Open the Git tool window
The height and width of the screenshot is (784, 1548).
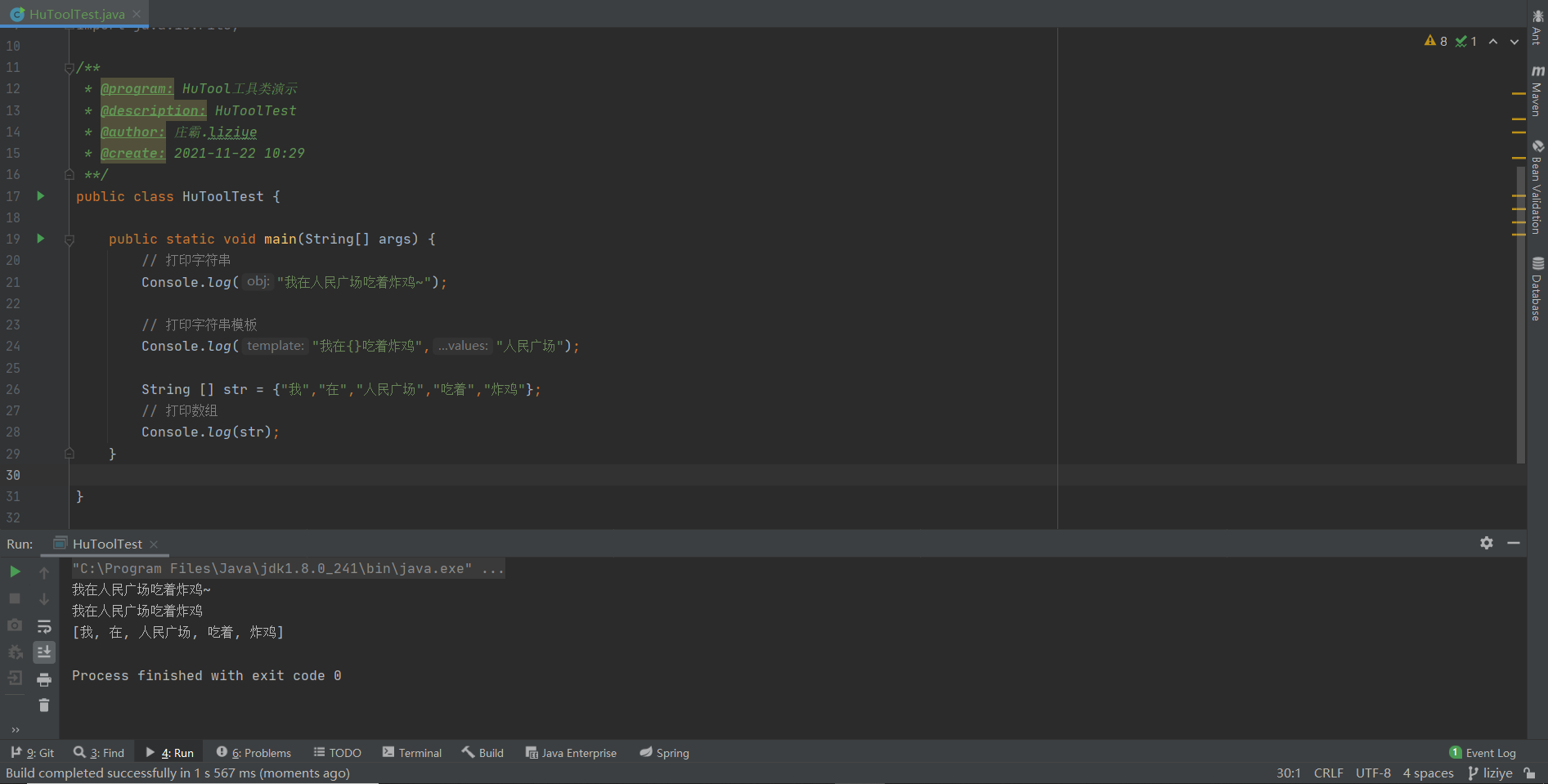click(x=33, y=753)
